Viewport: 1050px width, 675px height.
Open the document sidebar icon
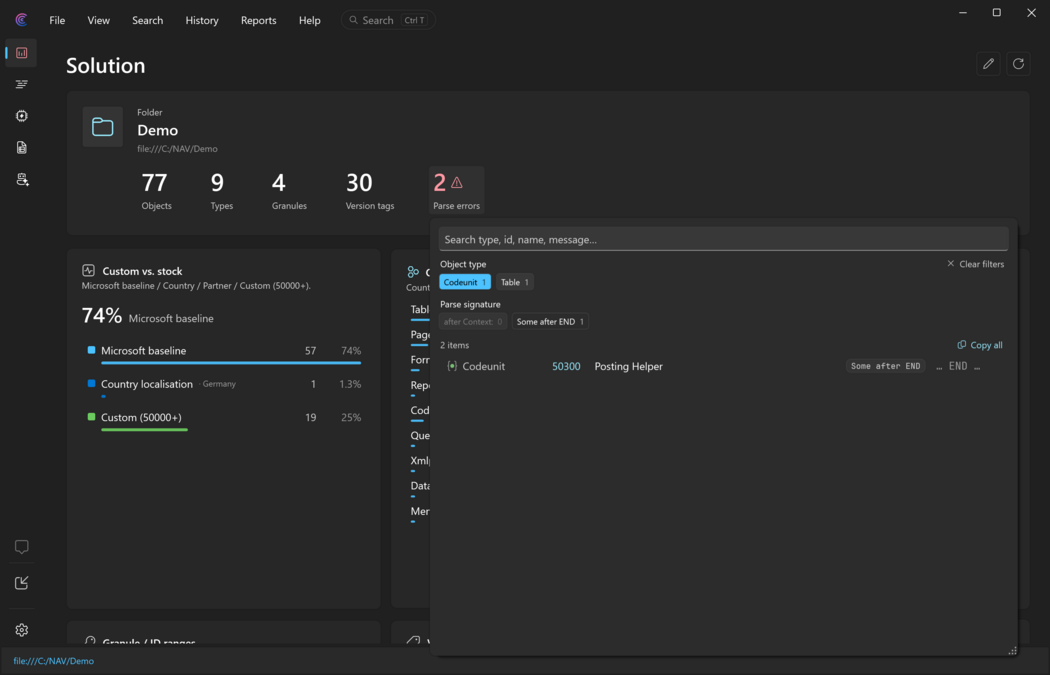(21, 147)
